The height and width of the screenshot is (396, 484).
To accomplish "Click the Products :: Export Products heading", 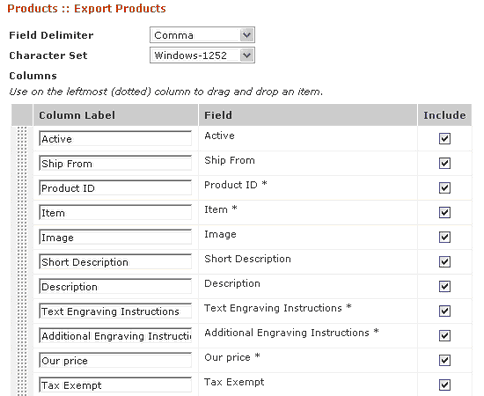I will [x=87, y=8].
